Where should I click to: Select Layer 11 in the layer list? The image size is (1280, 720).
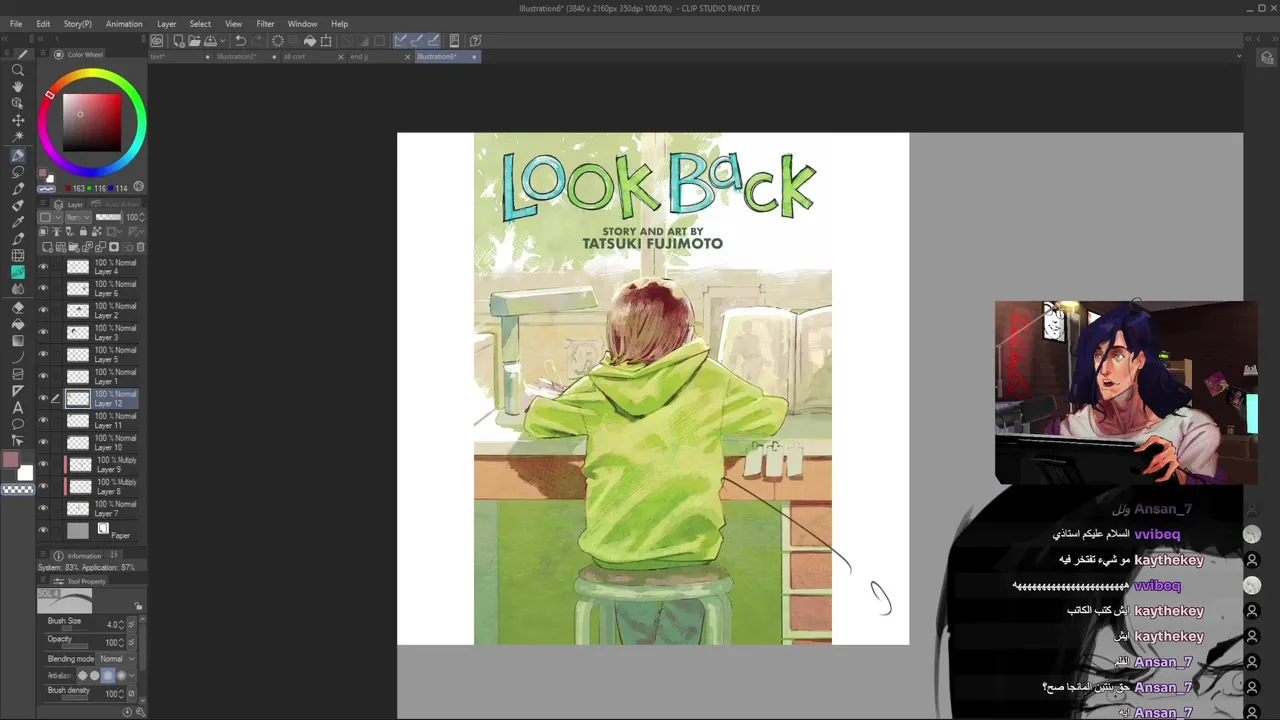click(x=101, y=421)
